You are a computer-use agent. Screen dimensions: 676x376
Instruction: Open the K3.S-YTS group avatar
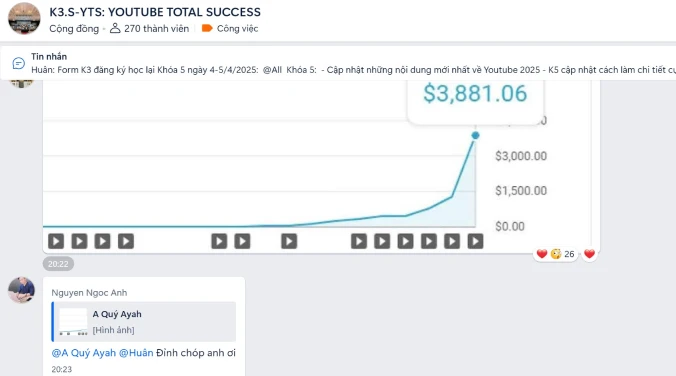(24, 19)
